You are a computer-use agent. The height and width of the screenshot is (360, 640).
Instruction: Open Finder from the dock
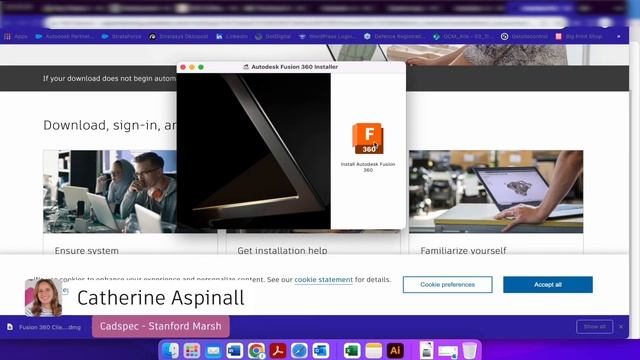click(x=170, y=351)
